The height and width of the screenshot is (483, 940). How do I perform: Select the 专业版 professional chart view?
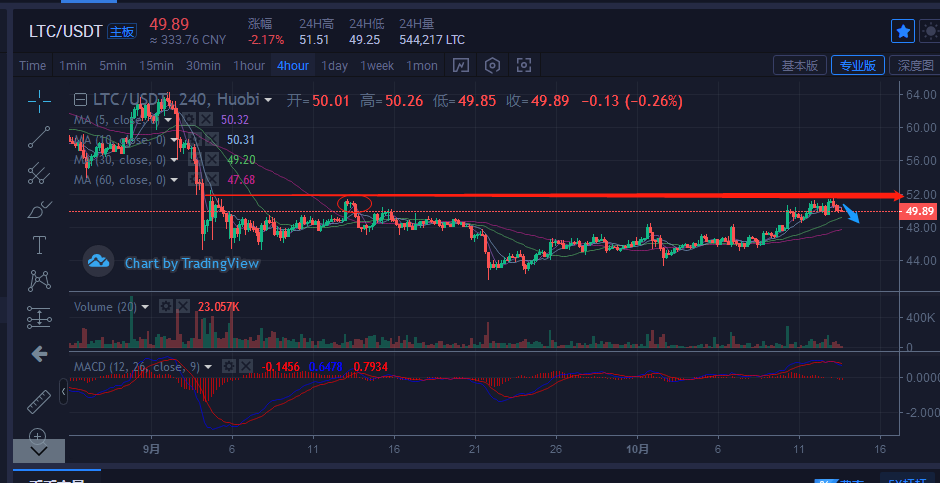click(x=858, y=65)
